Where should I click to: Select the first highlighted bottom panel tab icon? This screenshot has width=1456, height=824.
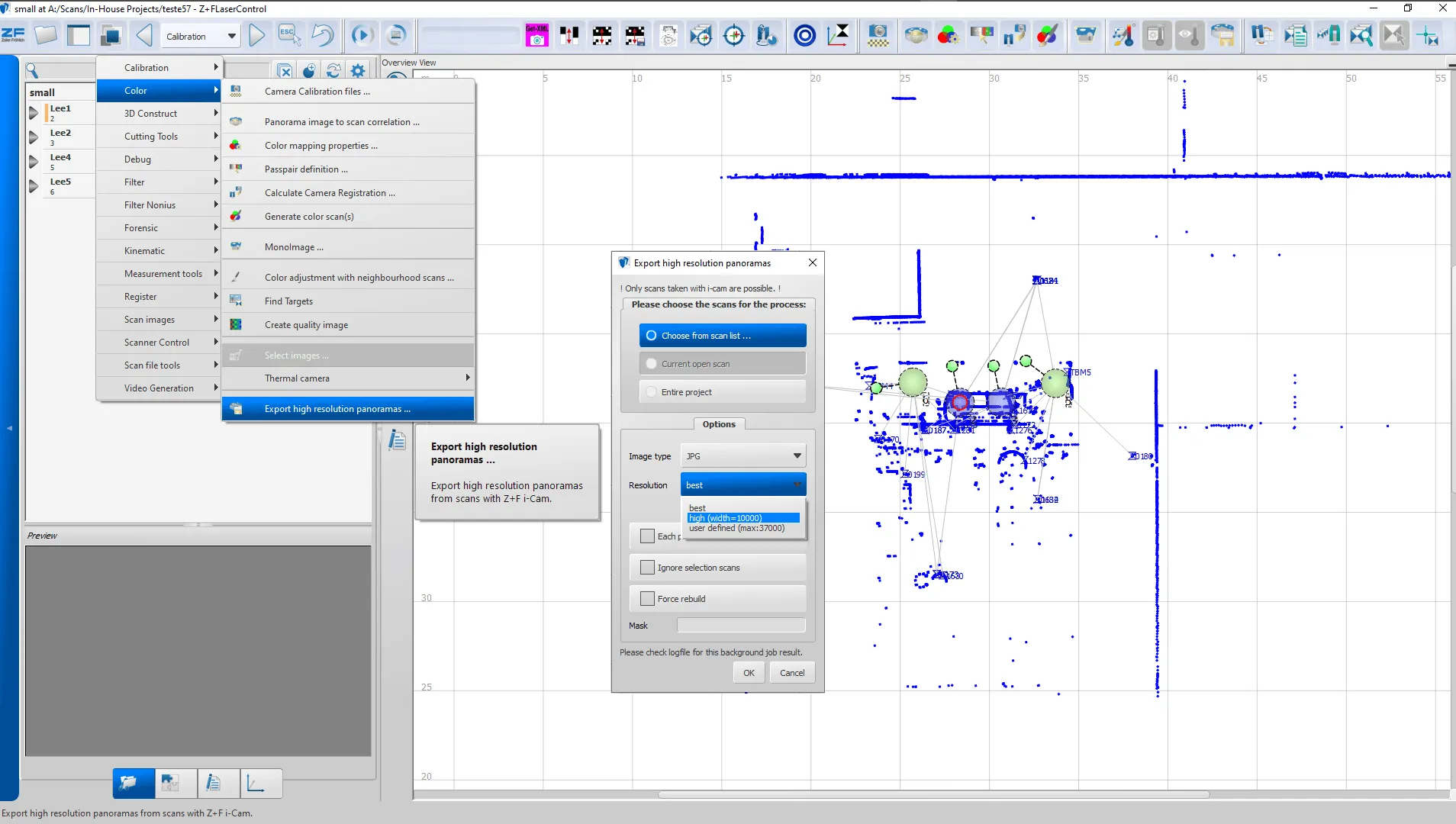[134, 783]
